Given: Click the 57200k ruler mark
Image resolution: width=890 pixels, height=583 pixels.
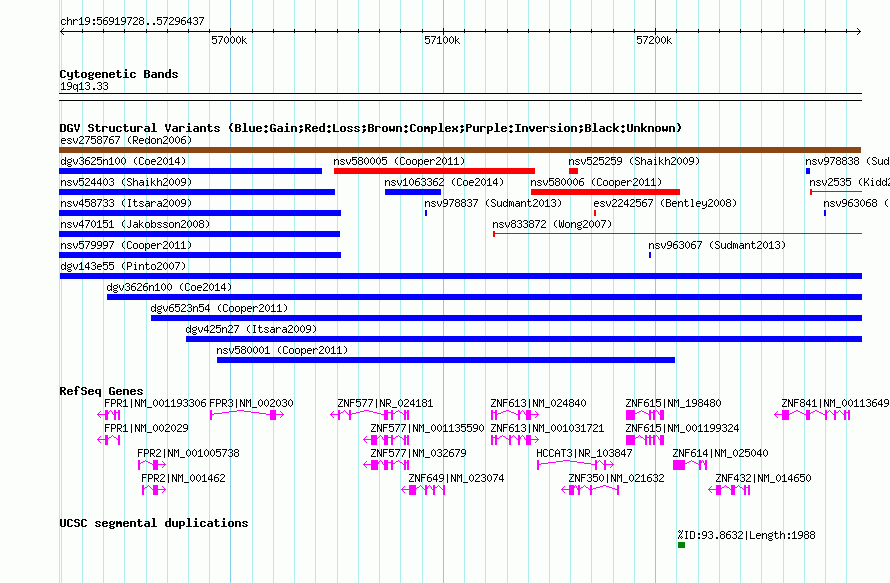Looking at the screenshot, I should click(654, 40).
